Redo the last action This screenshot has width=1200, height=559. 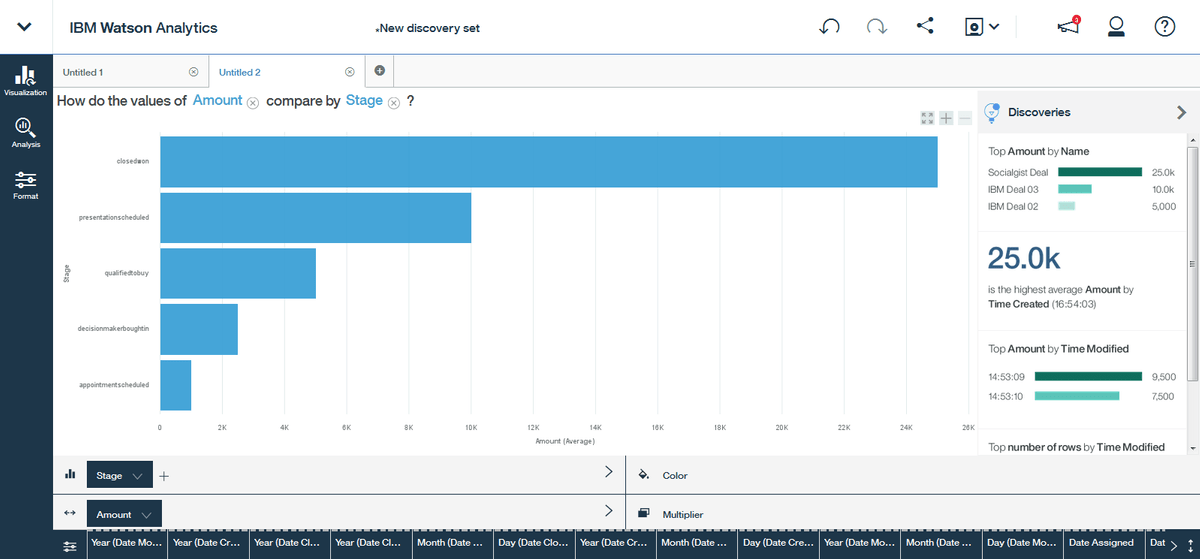(x=877, y=27)
